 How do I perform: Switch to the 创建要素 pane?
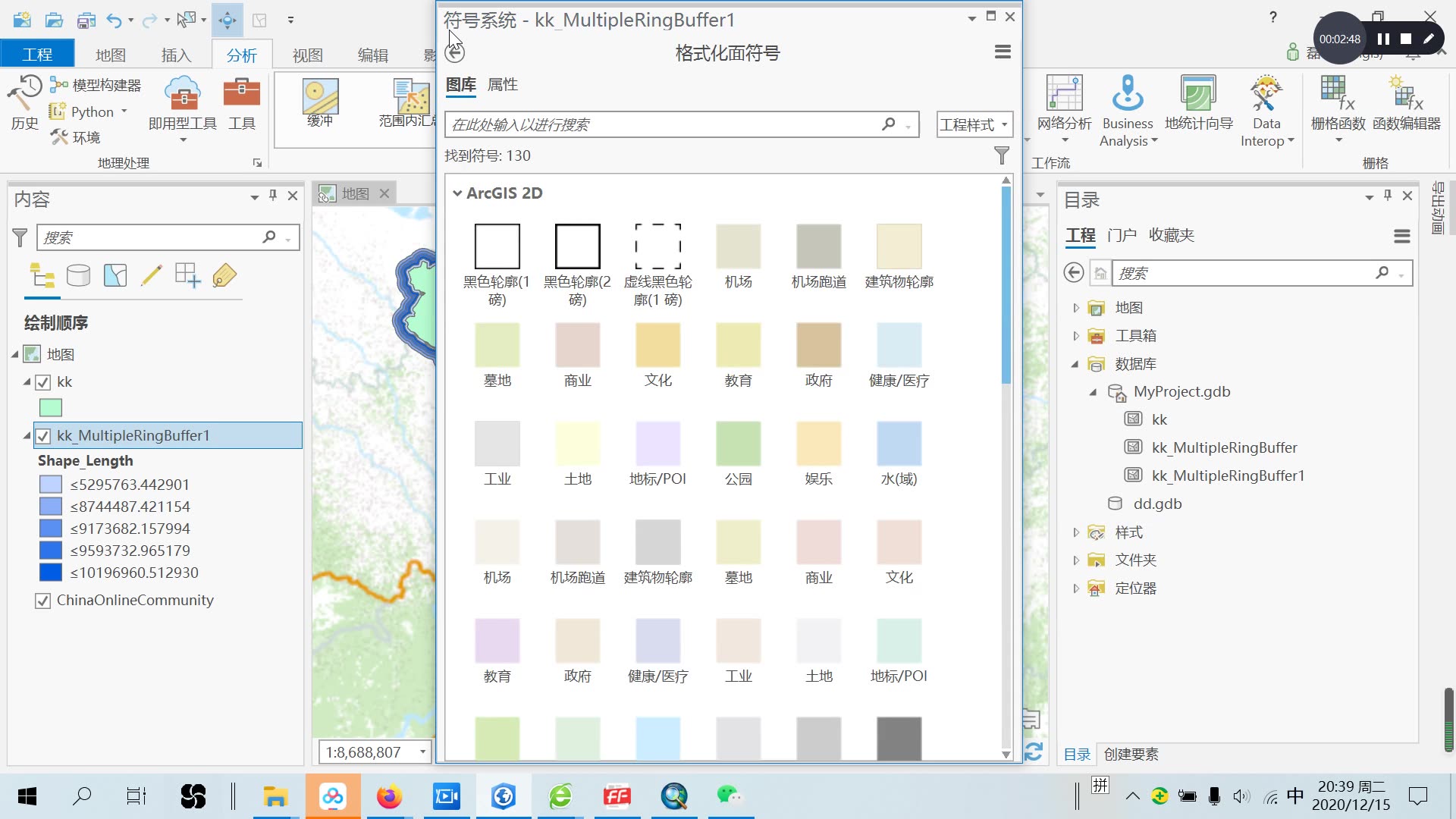click(x=1131, y=754)
